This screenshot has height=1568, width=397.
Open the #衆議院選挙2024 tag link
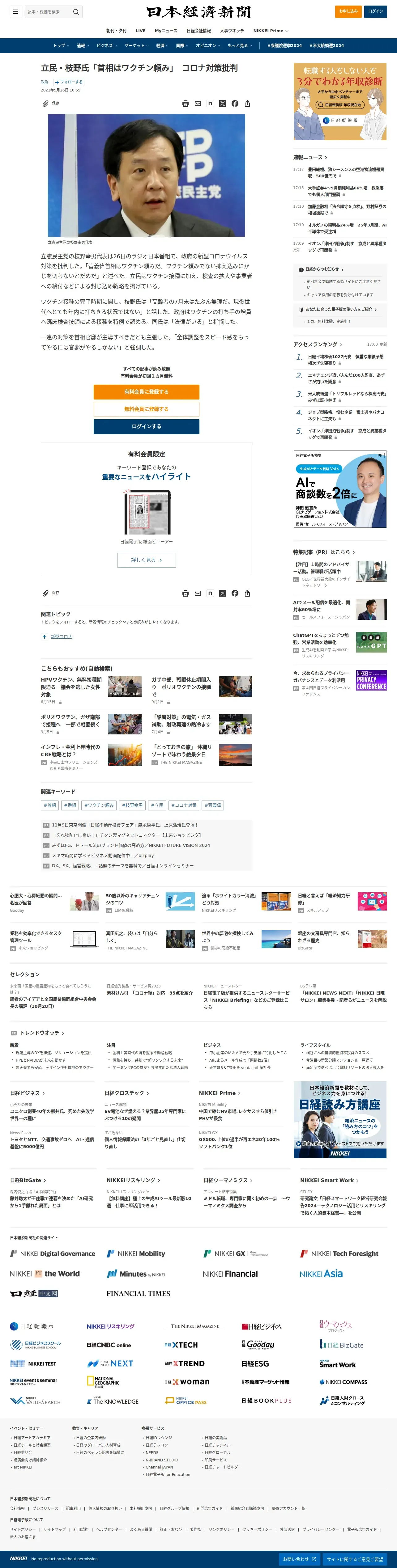click(284, 46)
